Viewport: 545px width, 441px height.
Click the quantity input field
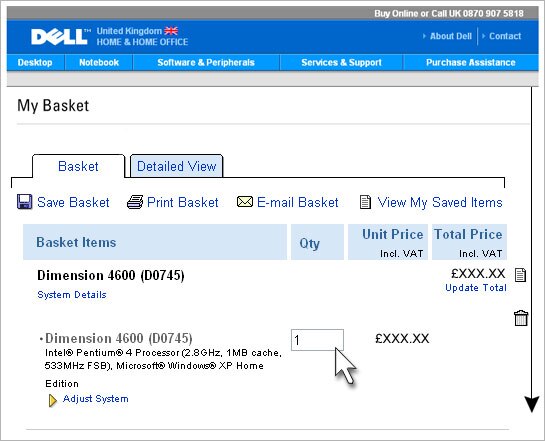tap(317, 340)
